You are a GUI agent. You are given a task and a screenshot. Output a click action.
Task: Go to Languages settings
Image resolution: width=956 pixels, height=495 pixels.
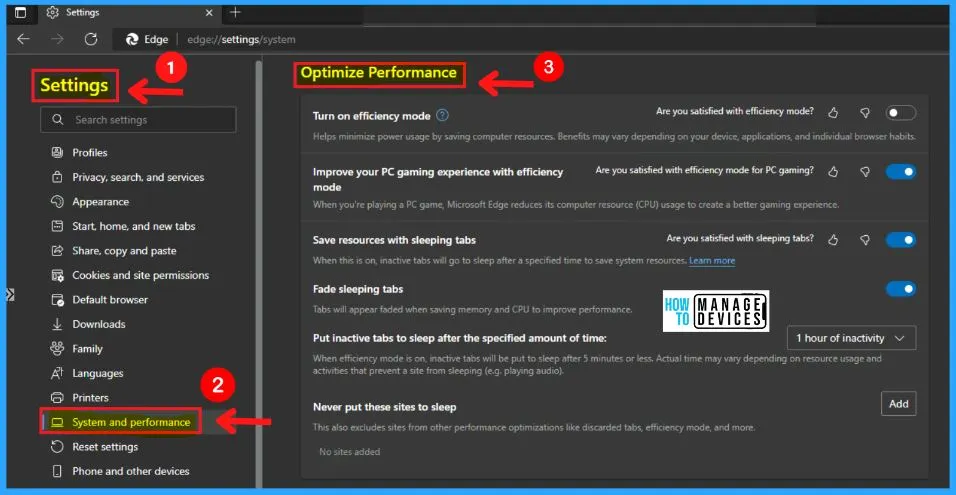point(98,373)
